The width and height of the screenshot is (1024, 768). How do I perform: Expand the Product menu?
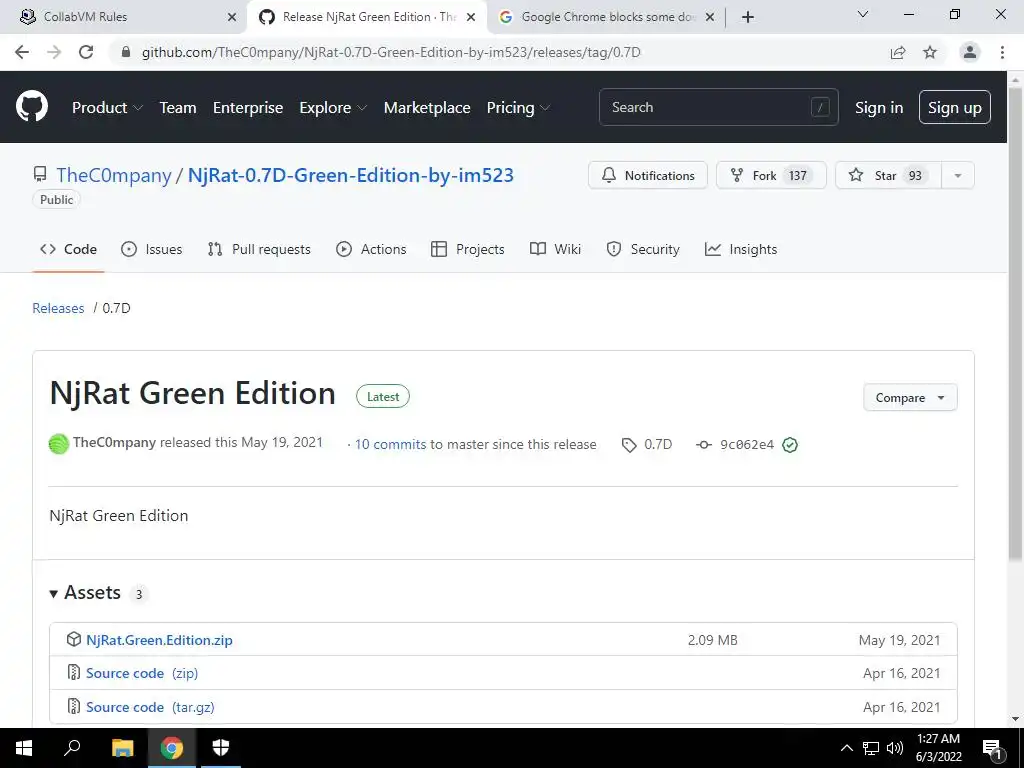(x=107, y=108)
